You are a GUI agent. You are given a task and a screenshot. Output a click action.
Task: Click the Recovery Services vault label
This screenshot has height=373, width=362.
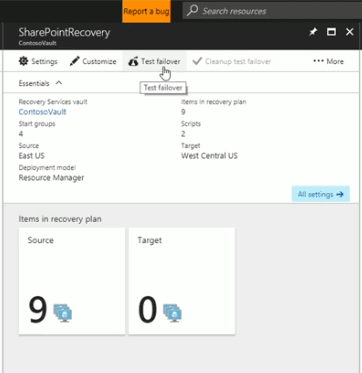(53, 102)
